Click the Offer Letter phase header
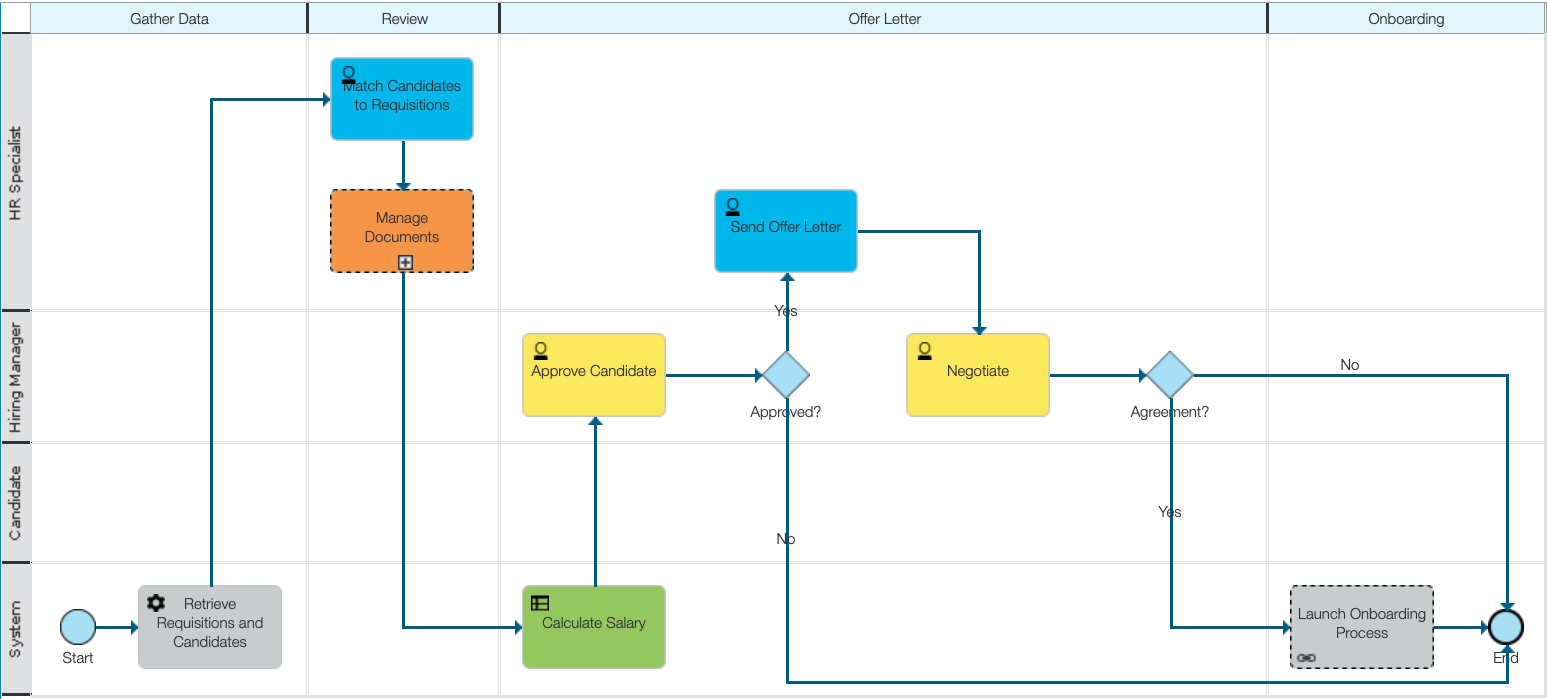The height and width of the screenshot is (699, 1547). click(x=884, y=18)
